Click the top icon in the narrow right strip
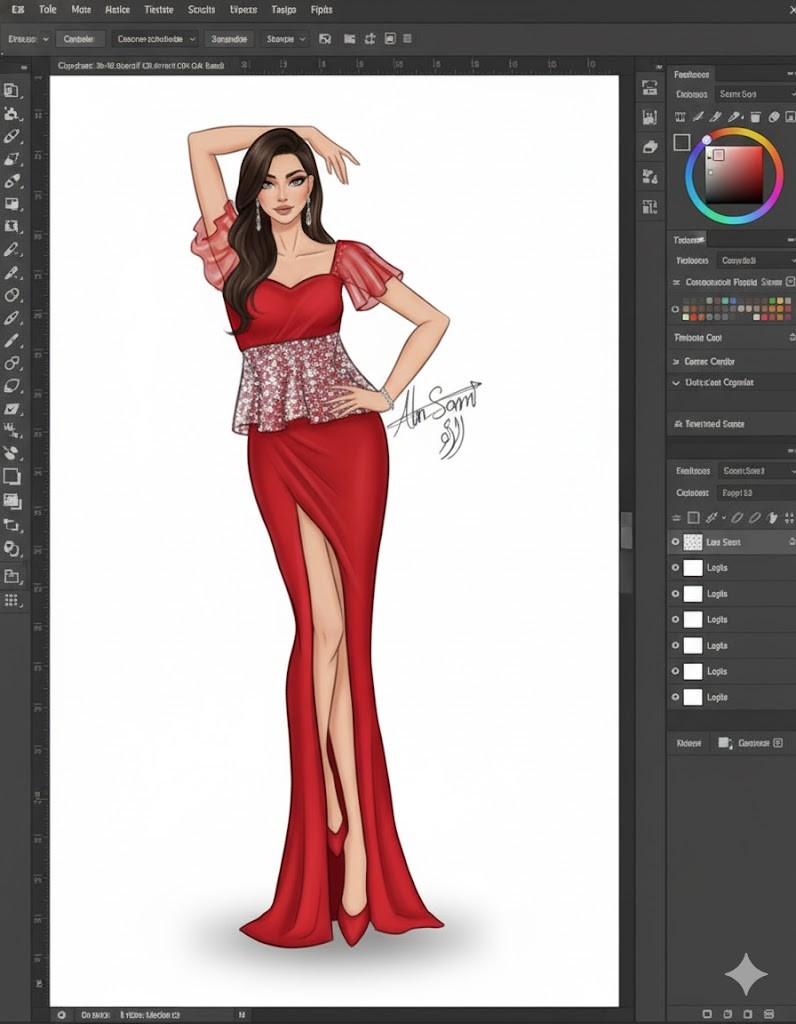This screenshot has width=796, height=1024. pos(649,88)
